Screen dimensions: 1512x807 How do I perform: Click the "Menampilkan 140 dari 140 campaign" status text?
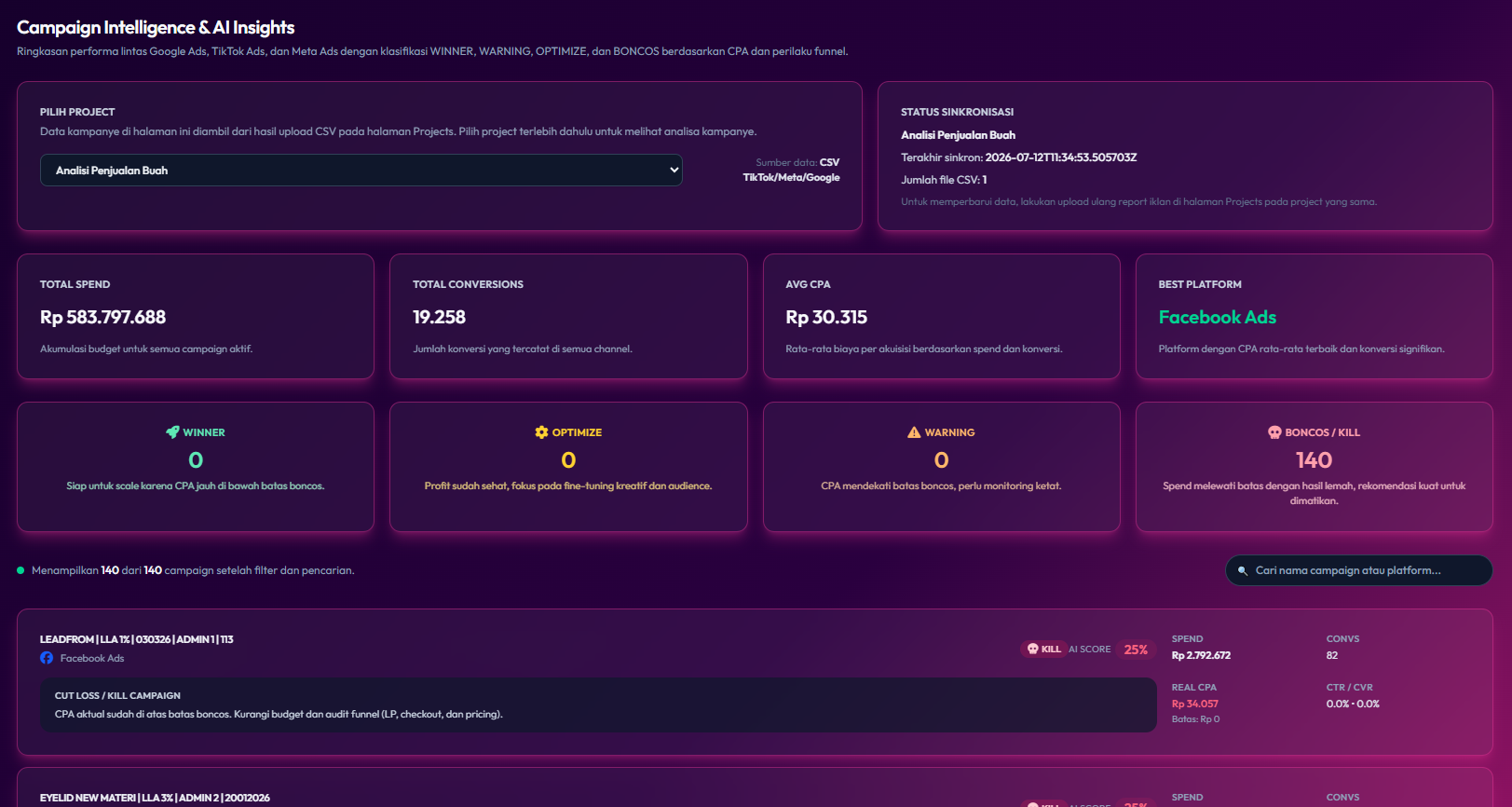tap(193, 570)
